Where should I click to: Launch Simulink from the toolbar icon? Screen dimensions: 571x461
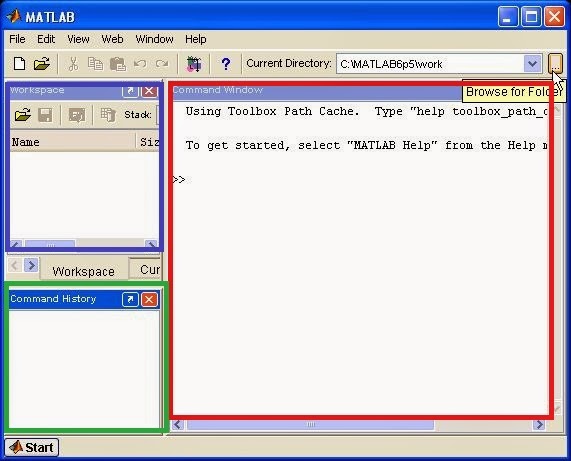194,64
